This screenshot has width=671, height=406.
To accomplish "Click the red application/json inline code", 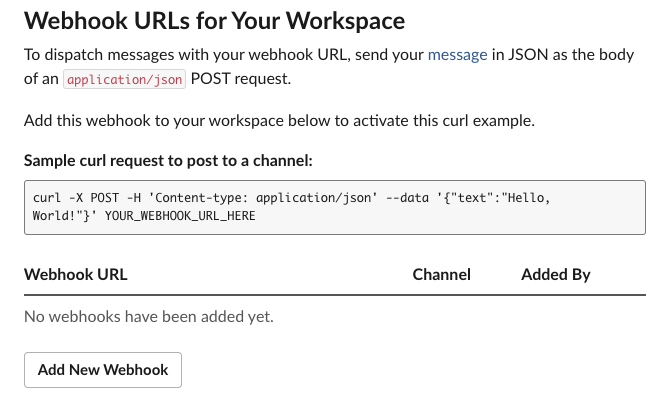I will [x=124, y=81].
